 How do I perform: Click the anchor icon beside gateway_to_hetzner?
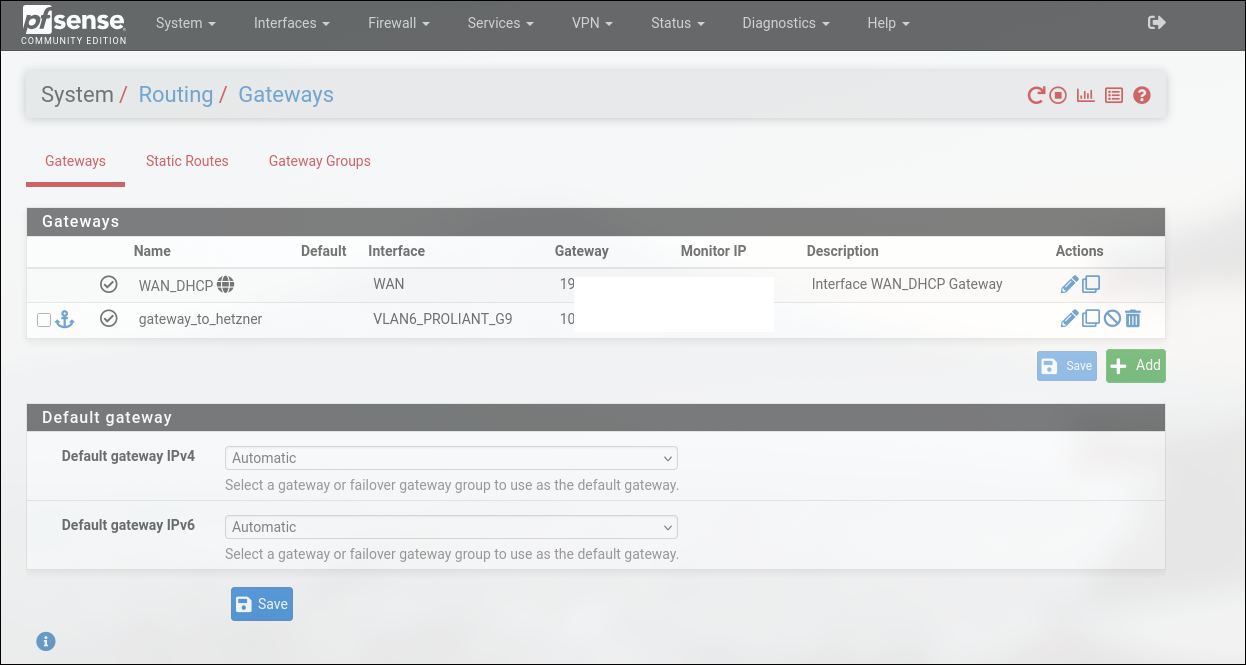pos(65,319)
